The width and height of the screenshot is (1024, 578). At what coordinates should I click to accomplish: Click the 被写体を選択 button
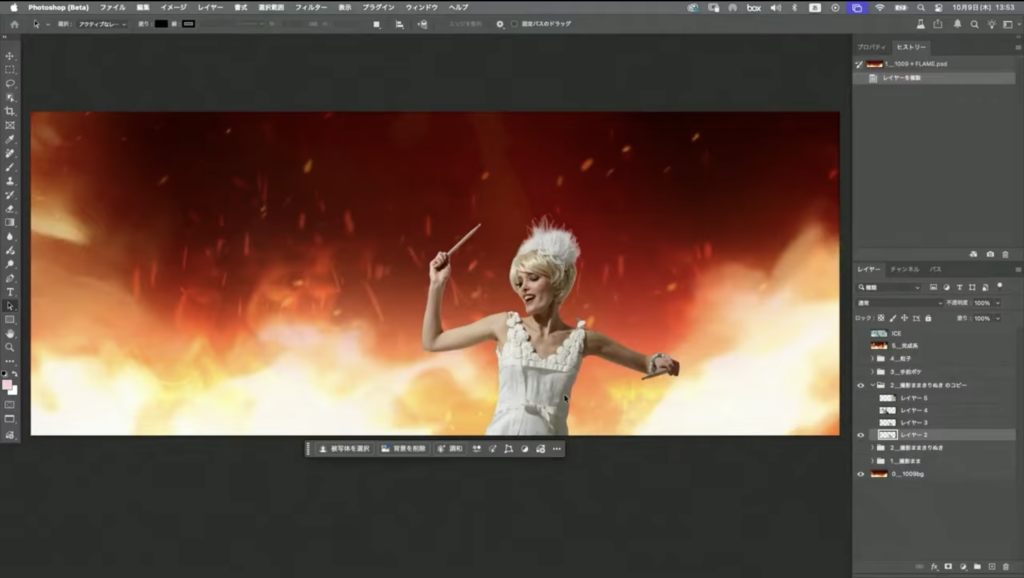344,449
